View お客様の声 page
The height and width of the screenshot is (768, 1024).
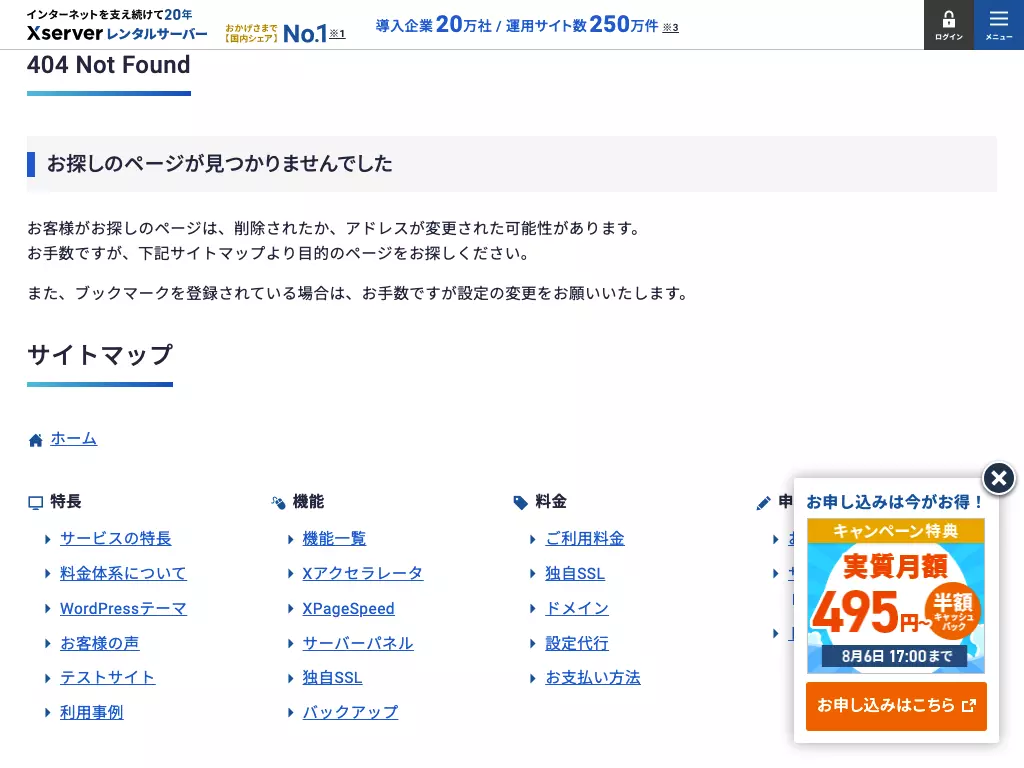click(99, 643)
